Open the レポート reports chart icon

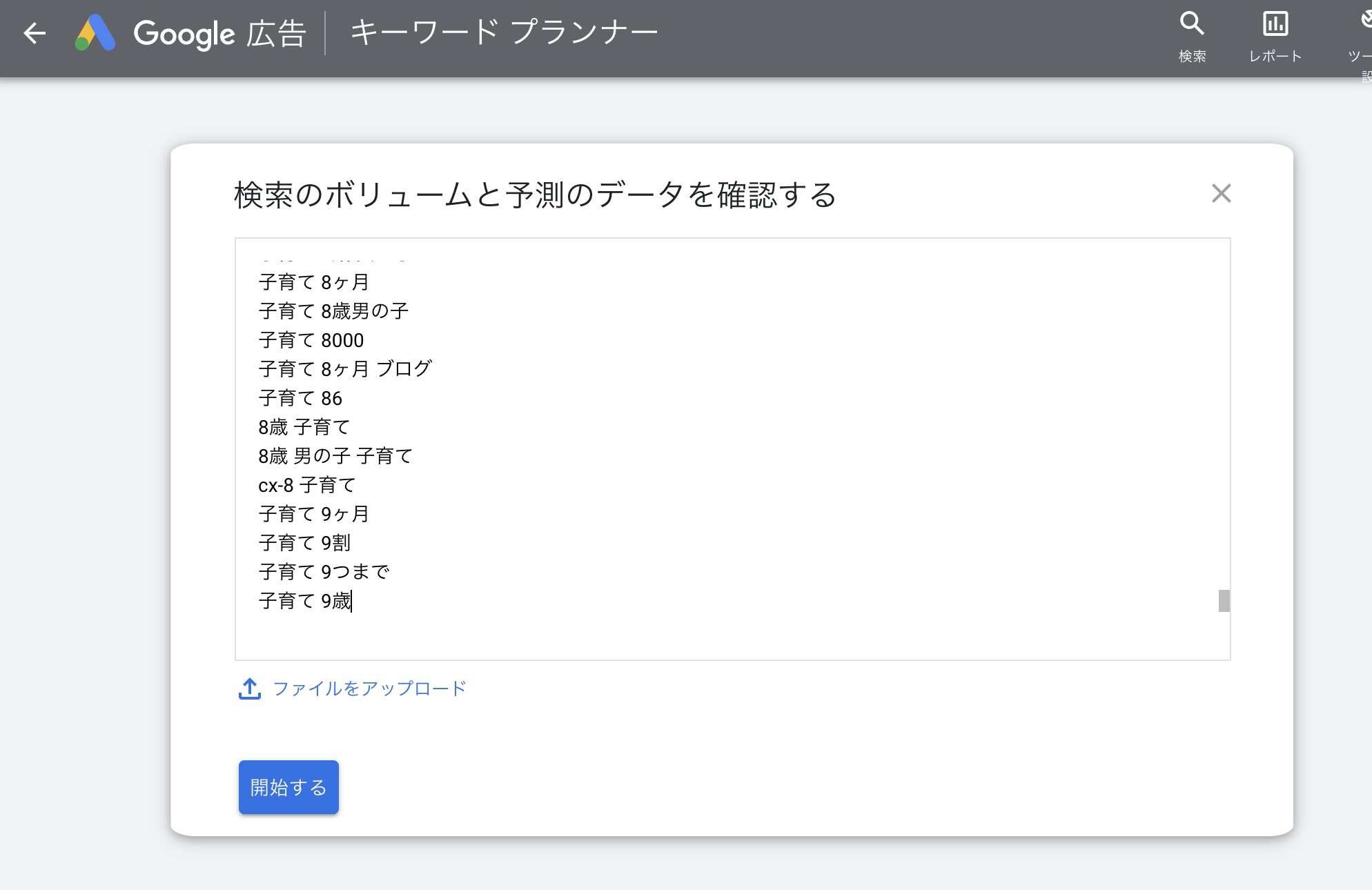pyautogui.click(x=1275, y=24)
